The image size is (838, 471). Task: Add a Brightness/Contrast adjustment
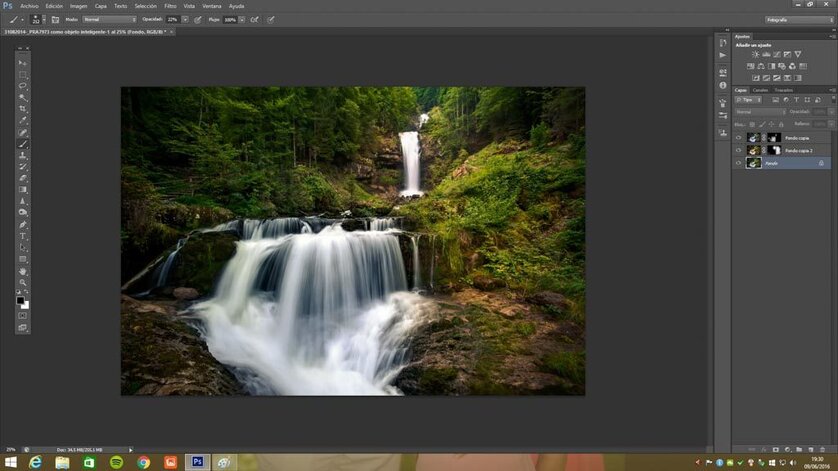[x=754, y=54]
